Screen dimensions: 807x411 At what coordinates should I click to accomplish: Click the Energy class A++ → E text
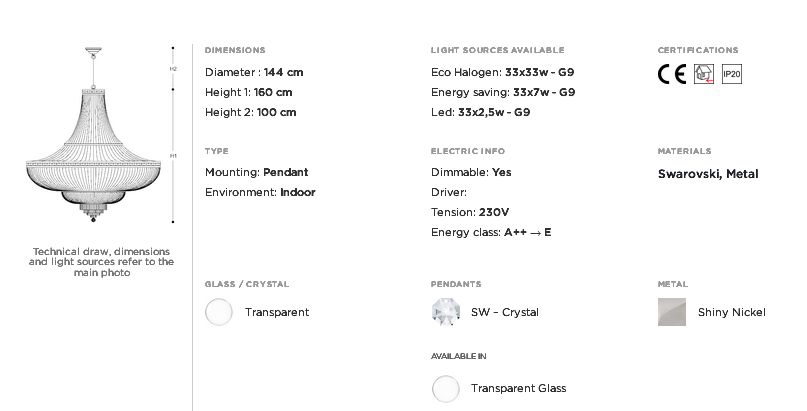491,233
